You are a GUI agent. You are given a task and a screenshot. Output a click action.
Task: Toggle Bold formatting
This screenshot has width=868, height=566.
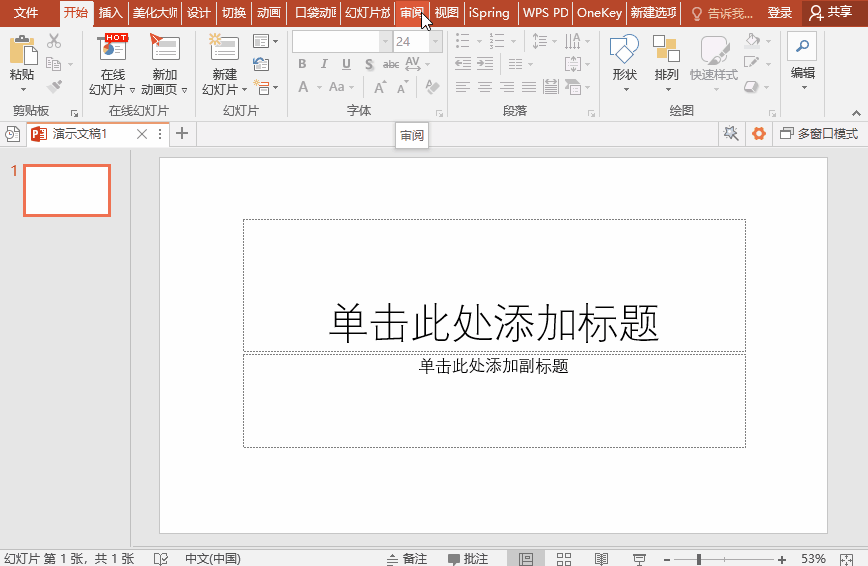(x=302, y=64)
